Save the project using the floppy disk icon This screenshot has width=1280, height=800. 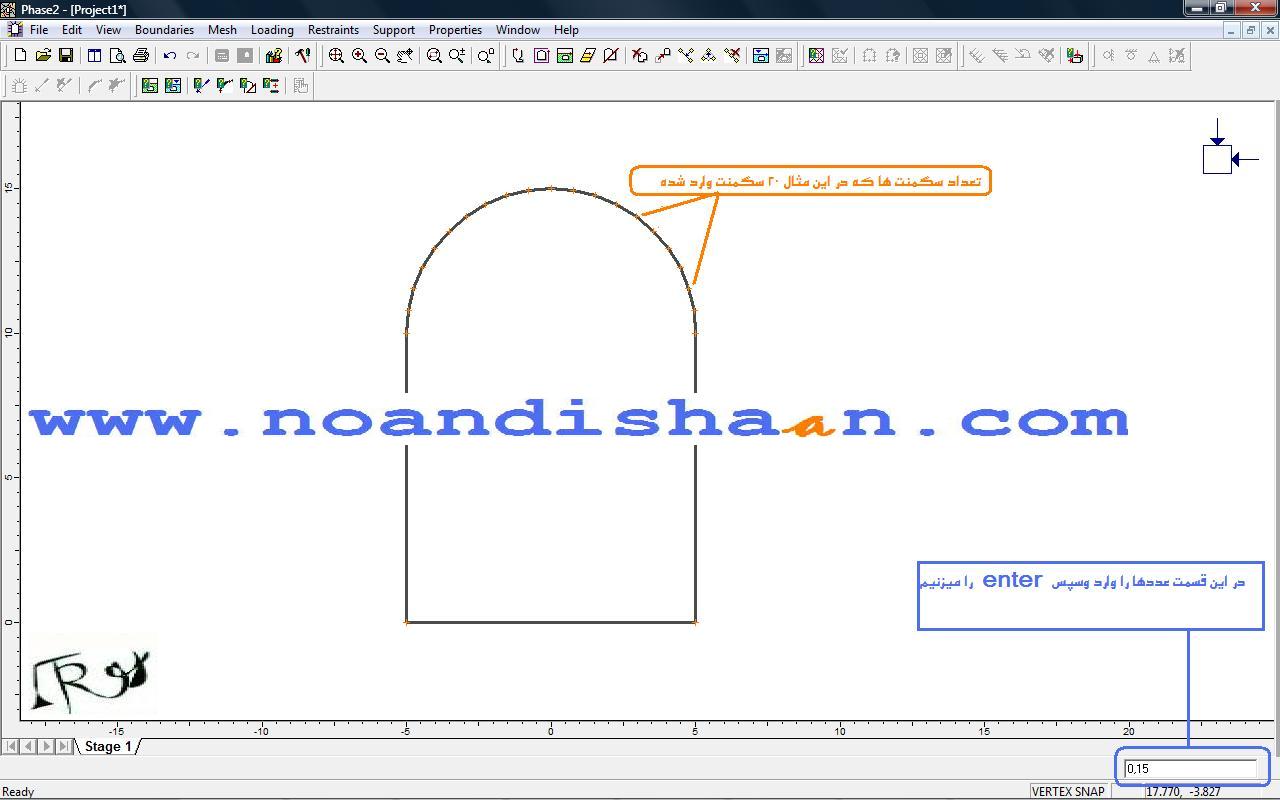click(66, 56)
